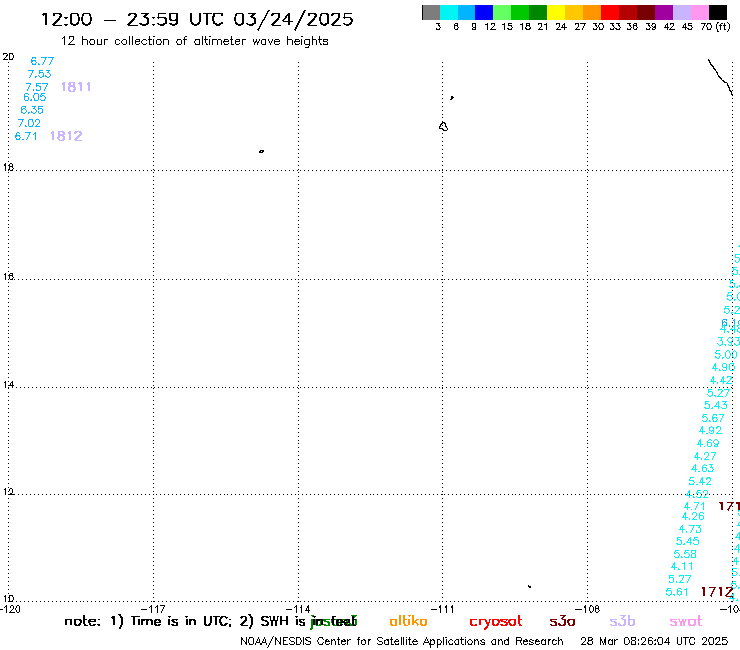
Task: Click the title '12:00 – 23:59 UTC 03/24/2025'
Action: coord(197,20)
